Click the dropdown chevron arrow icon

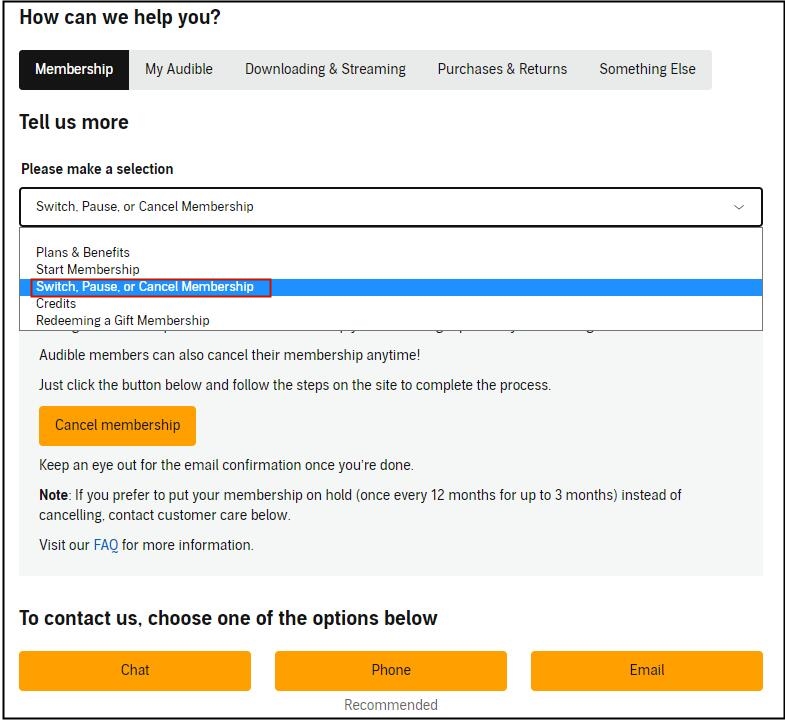pyautogui.click(x=738, y=207)
